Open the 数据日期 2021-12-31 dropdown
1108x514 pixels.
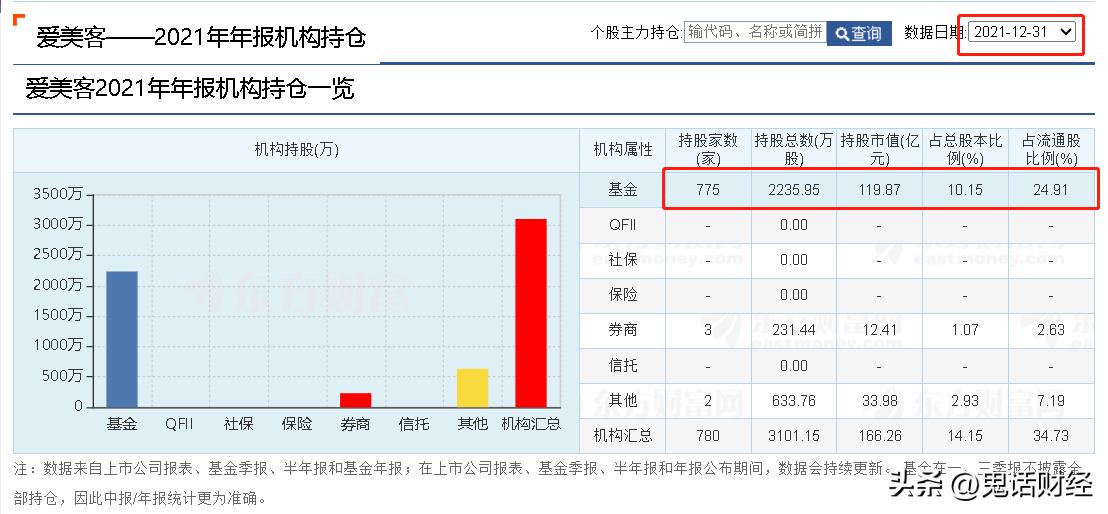click(1022, 31)
